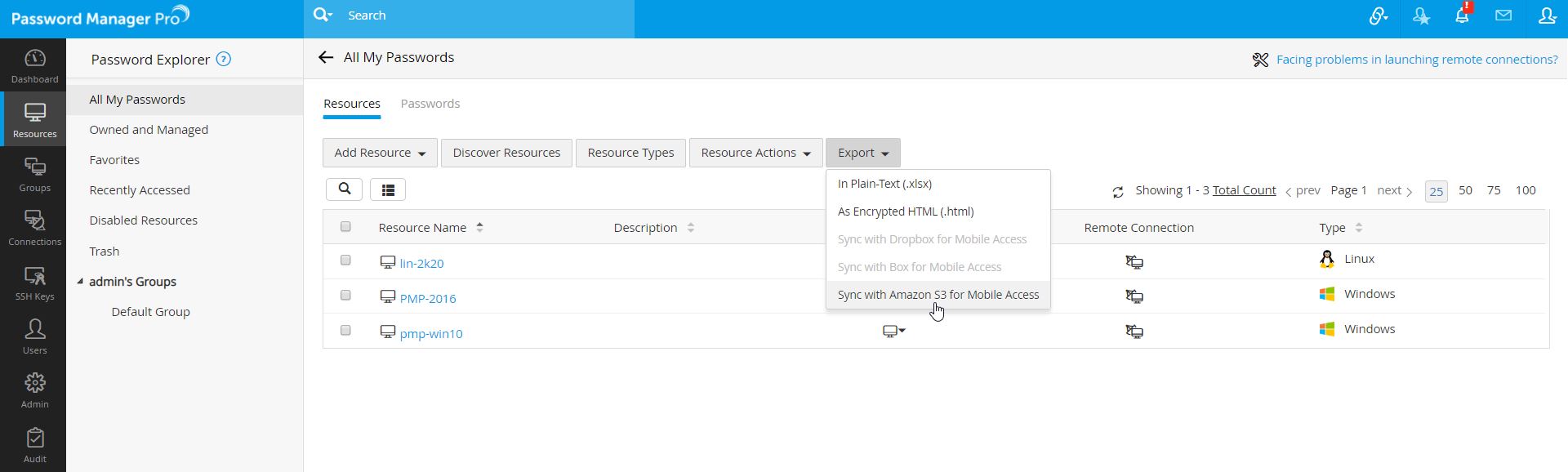The image size is (1568, 472).
Task: Select the PMP-2016 row checkbox
Action: tap(345, 296)
